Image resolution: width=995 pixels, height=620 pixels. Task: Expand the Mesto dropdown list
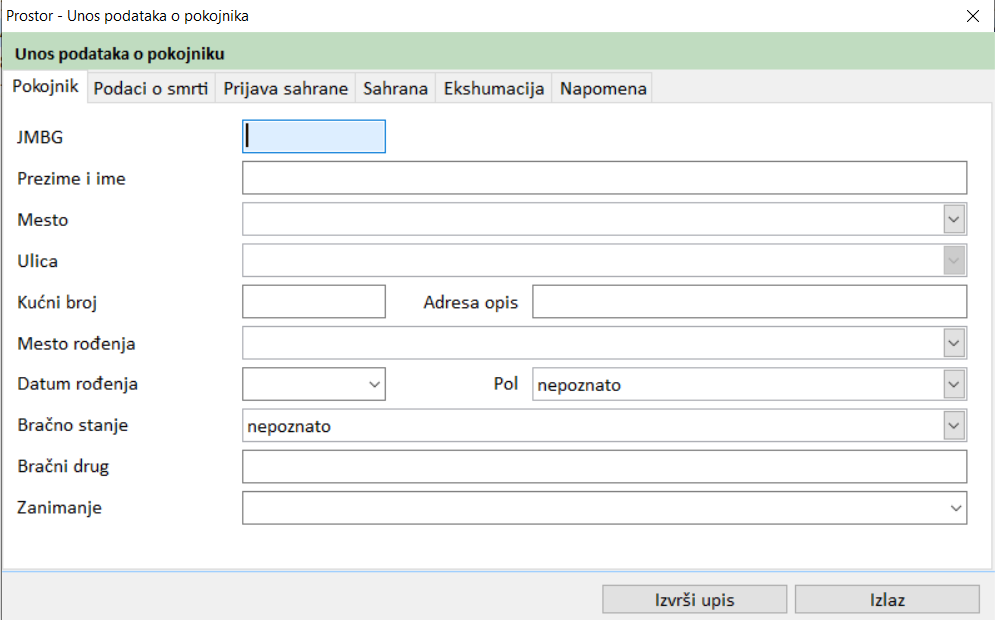(x=954, y=220)
